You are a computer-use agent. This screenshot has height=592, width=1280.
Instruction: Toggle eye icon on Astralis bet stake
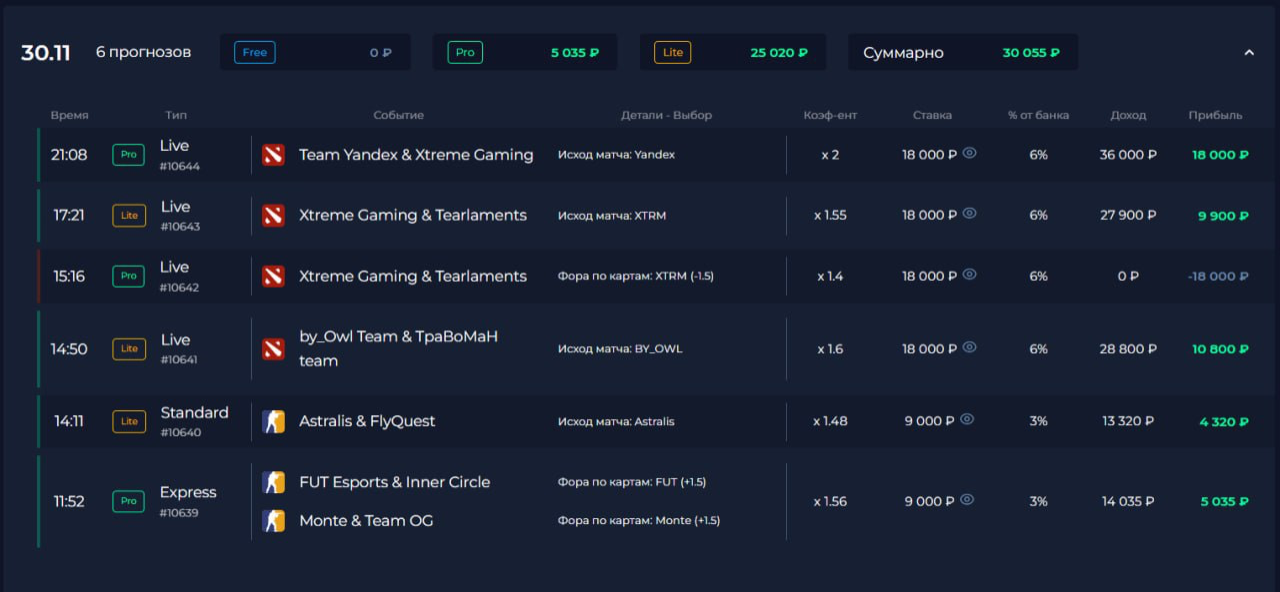967,420
